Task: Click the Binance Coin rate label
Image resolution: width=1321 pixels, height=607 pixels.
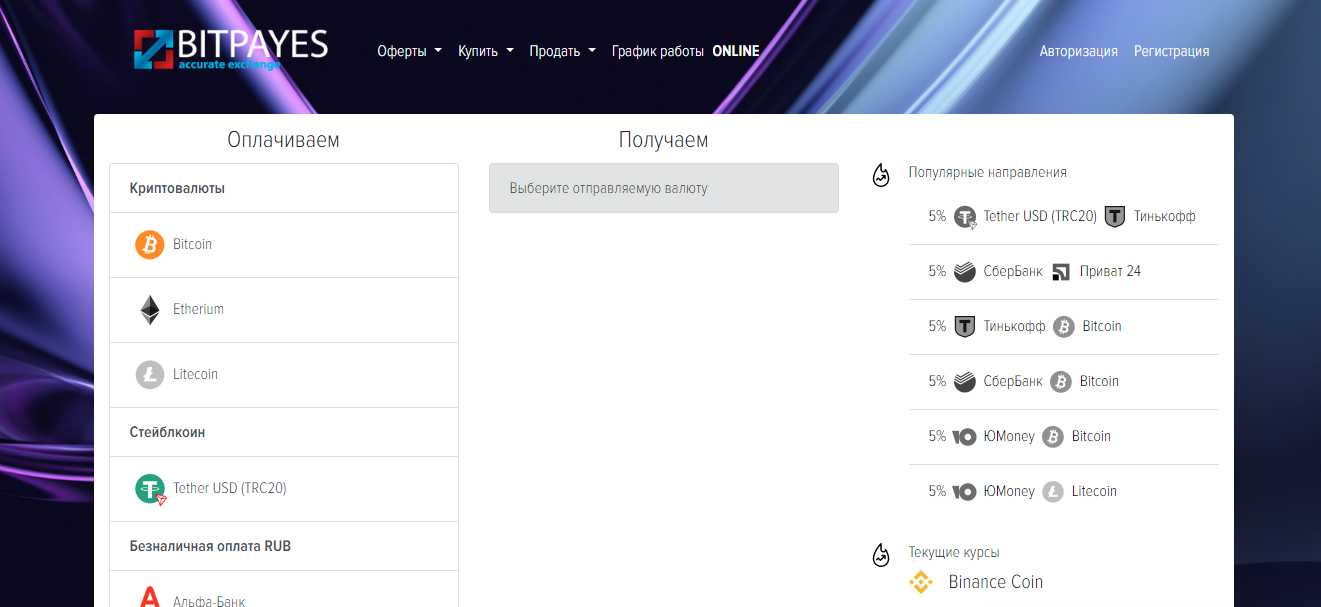Action: point(995,582)
